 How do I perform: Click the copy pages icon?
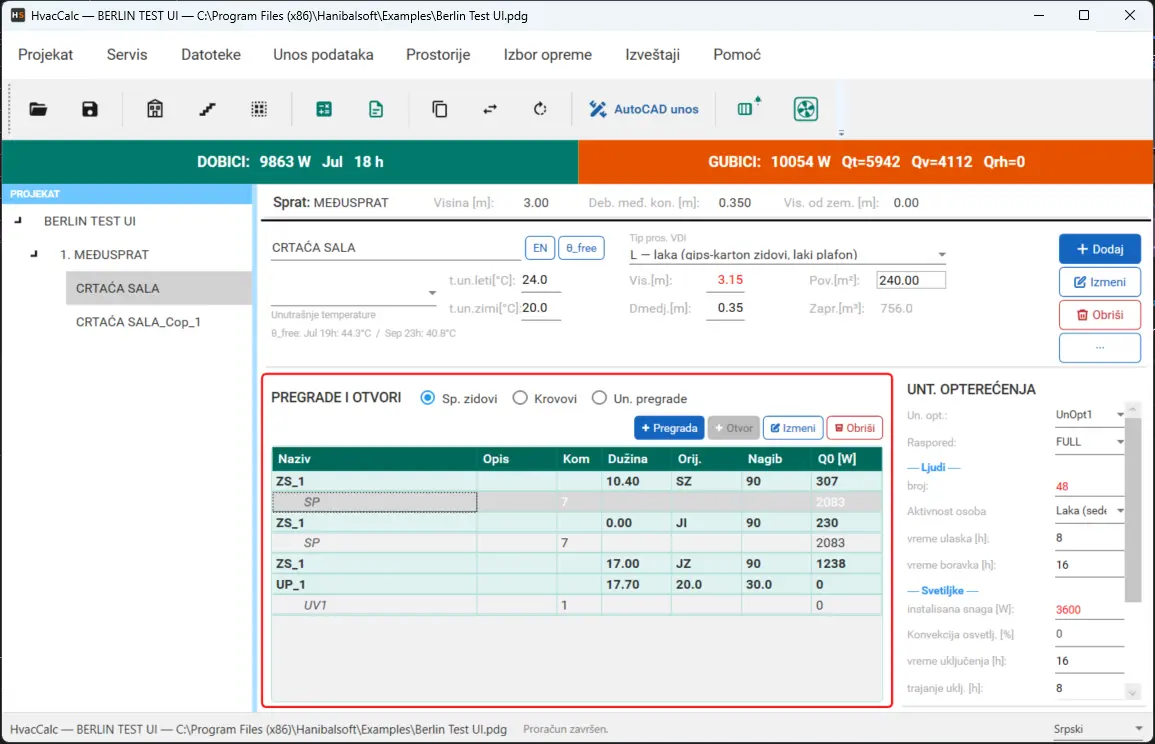coord(440,110)
